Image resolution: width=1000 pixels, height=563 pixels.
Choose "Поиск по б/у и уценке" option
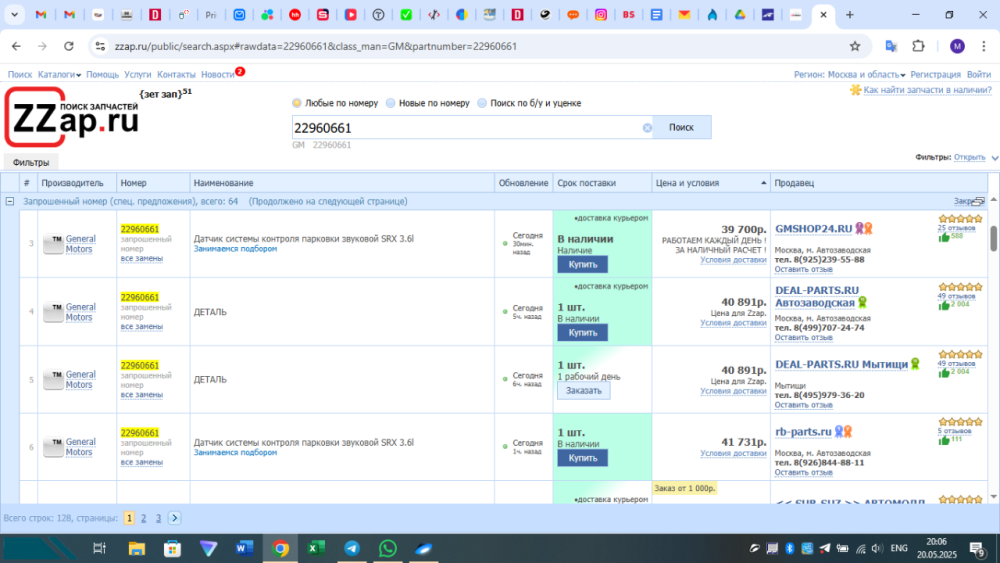click(x=483, y=103)
